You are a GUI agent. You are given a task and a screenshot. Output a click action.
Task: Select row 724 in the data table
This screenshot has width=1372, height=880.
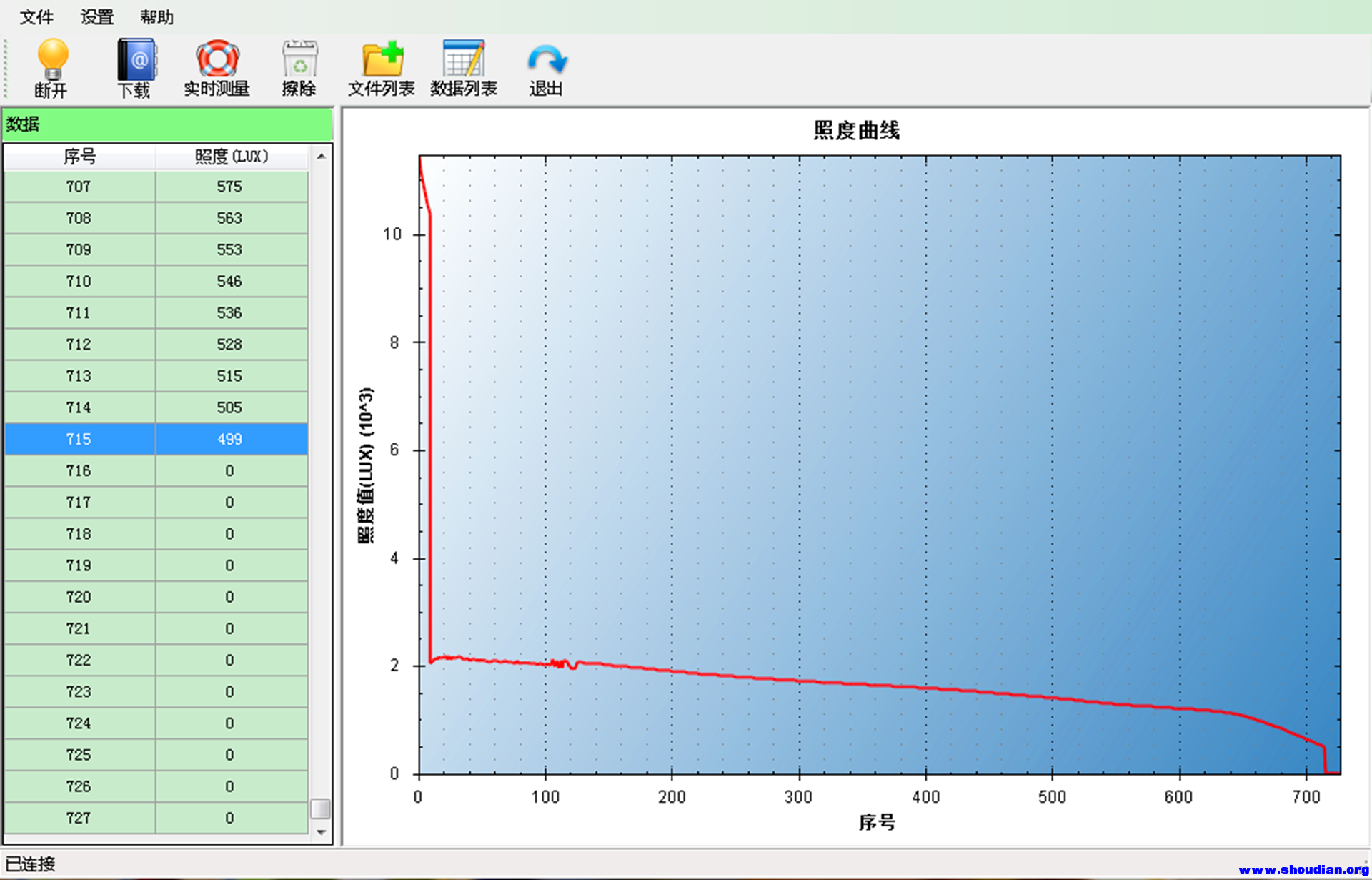click(156, 723)
